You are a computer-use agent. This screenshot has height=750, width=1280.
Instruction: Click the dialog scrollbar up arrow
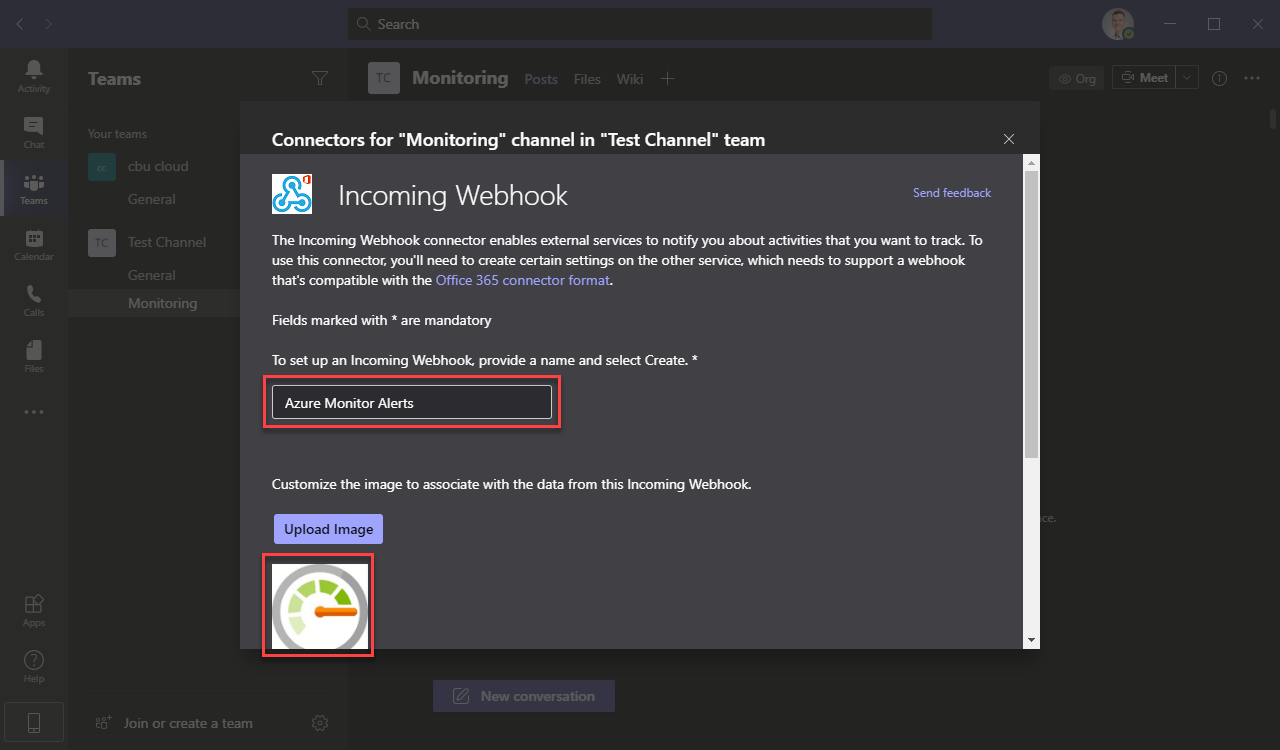[1031, 162]
